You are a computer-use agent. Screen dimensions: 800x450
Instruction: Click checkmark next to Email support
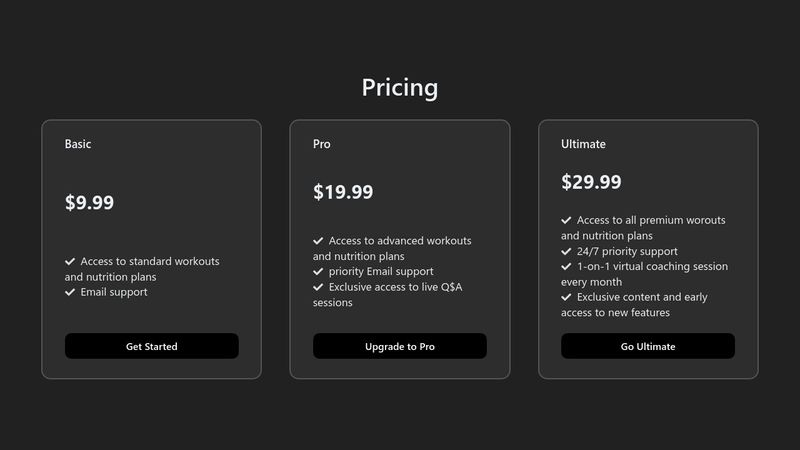tap(70, 292)
